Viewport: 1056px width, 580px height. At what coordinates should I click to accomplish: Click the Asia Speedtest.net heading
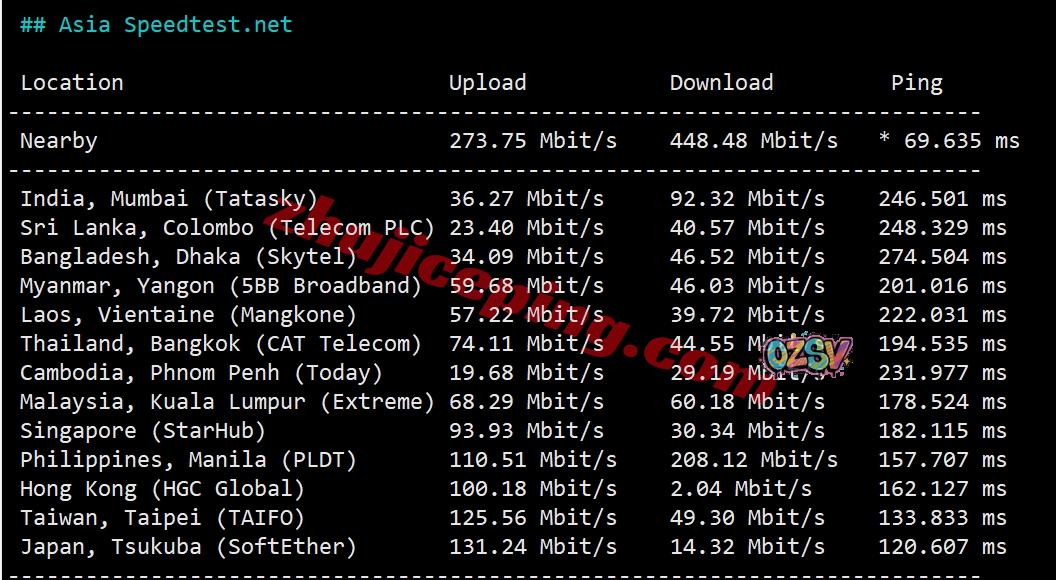156,25
